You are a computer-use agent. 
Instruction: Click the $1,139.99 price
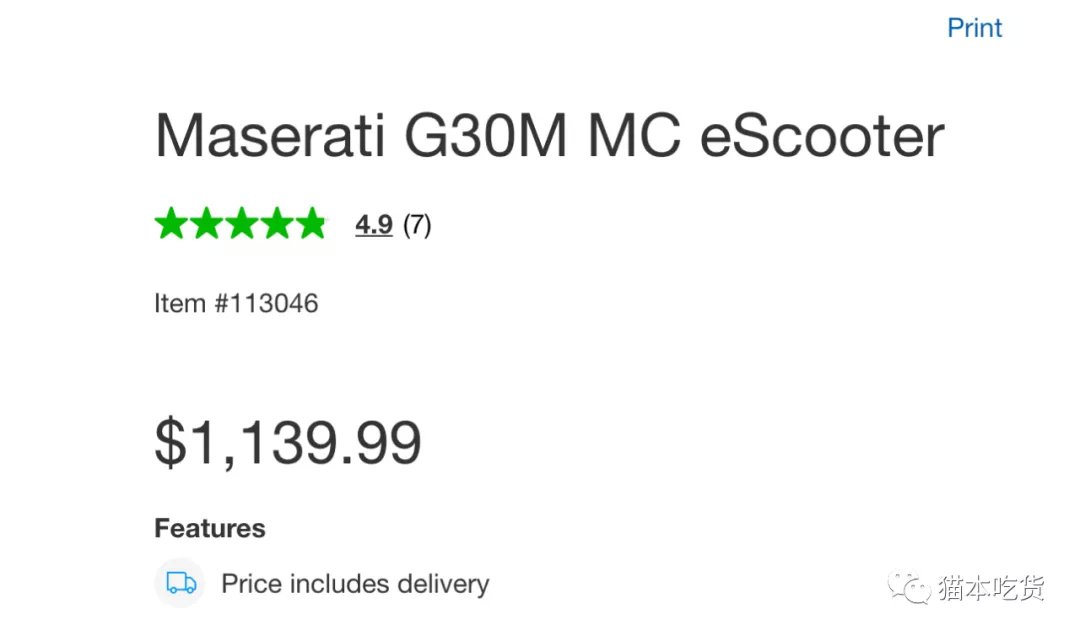tap(287, 442)
